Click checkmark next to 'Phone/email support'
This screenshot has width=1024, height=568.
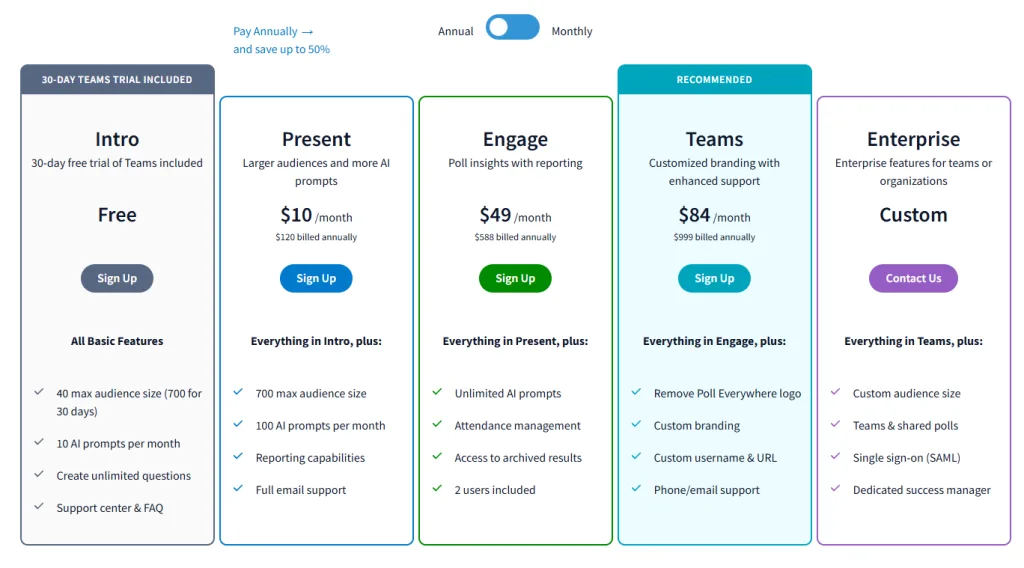coord(636,489)
